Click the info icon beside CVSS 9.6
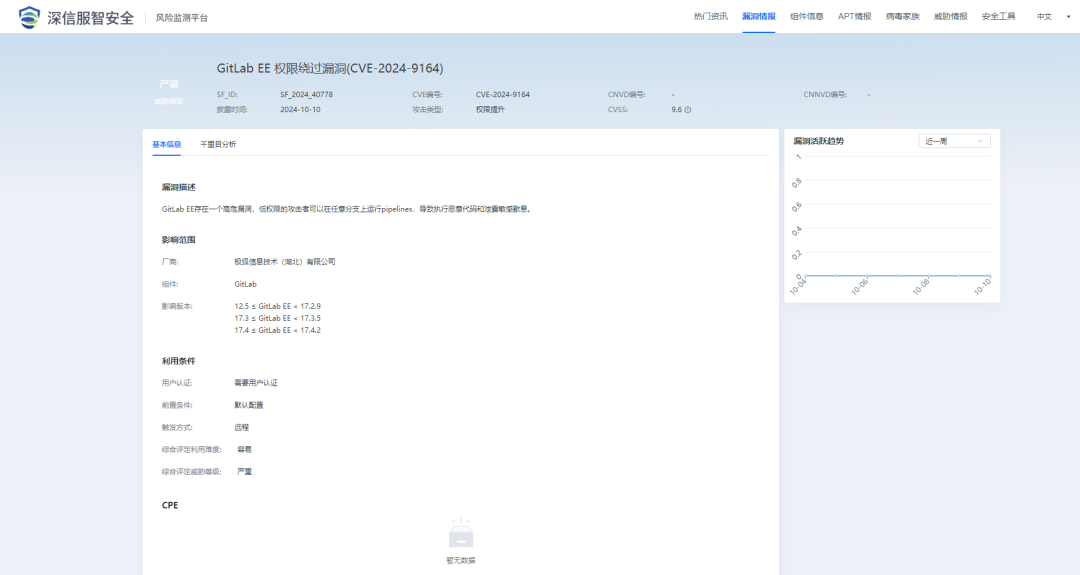This screenshot has height=575, width=1080. pos(687,109)
